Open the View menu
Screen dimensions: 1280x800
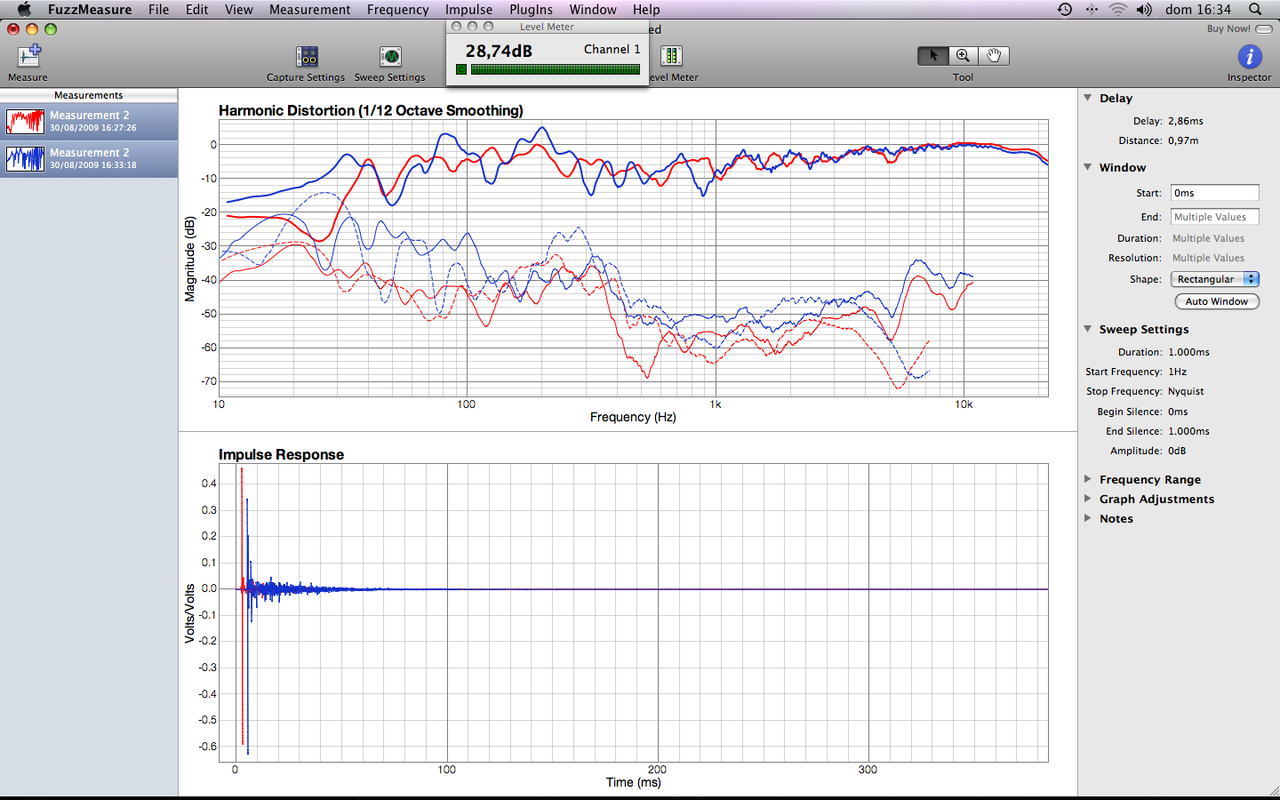tap(239, 9)
